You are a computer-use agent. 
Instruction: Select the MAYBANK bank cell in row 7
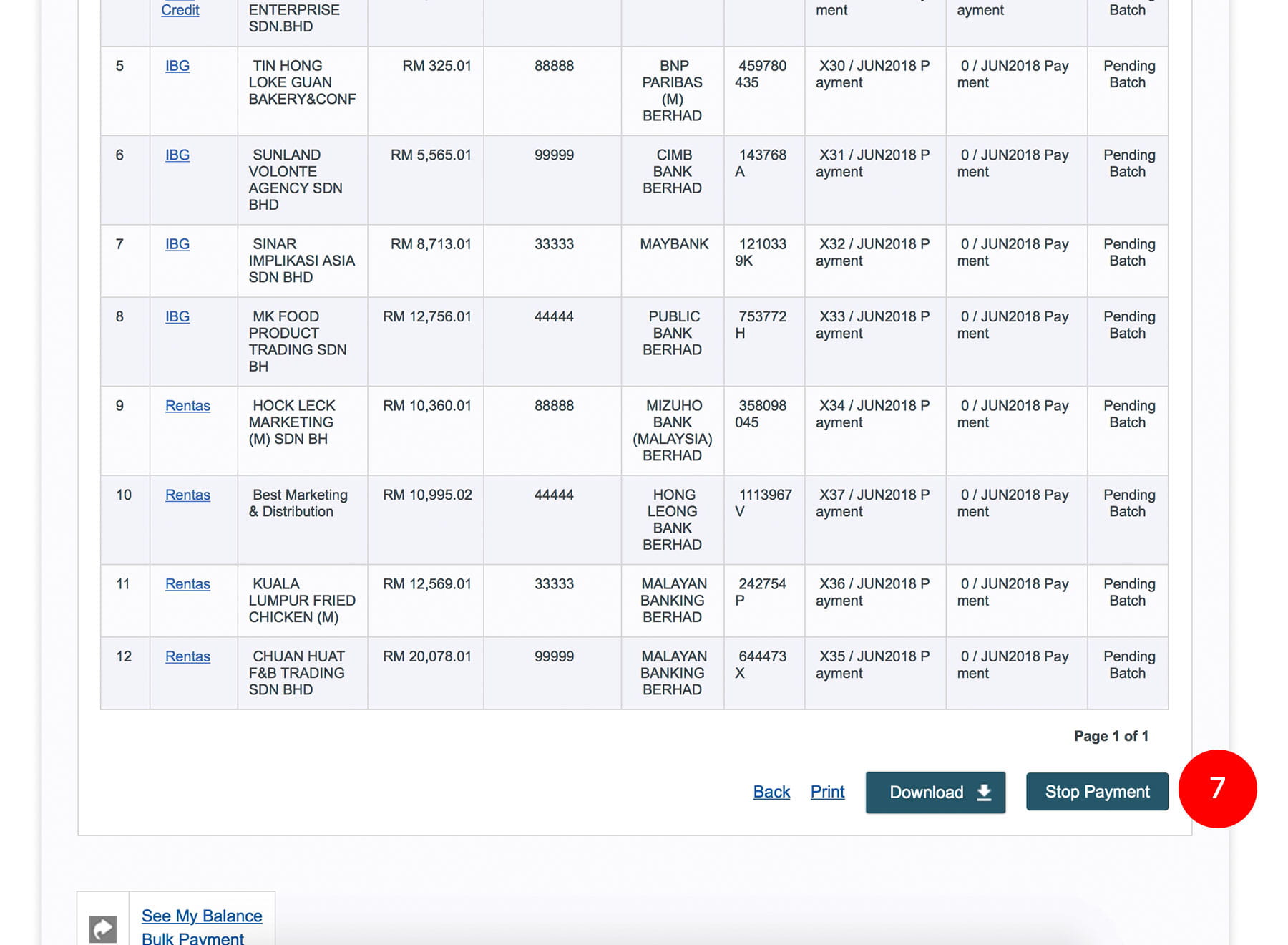673,244
